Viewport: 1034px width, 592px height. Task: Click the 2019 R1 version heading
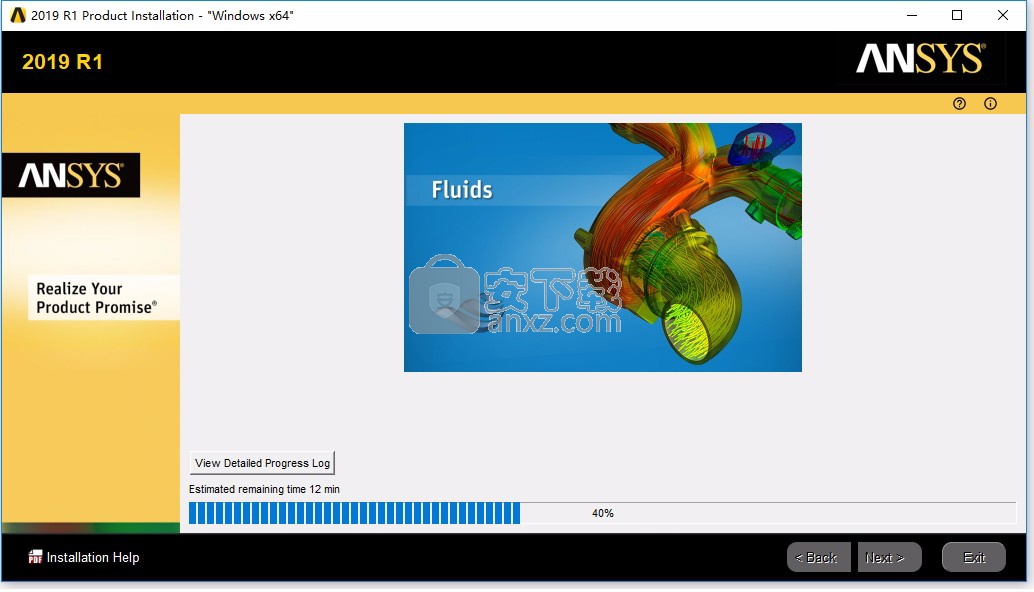tap(63, 62)
